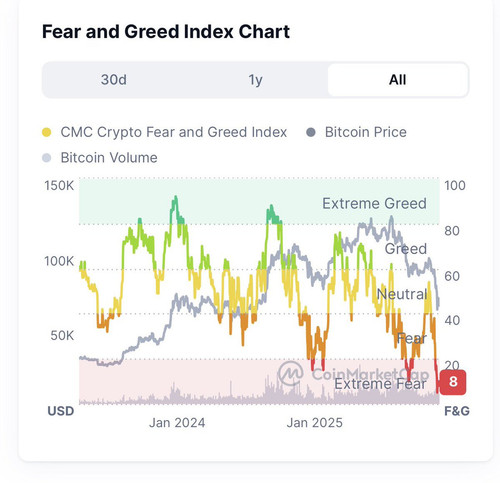This screenshot has width=500, height=483.
Task: Select the All time range tab
Action: click(398, 80)
